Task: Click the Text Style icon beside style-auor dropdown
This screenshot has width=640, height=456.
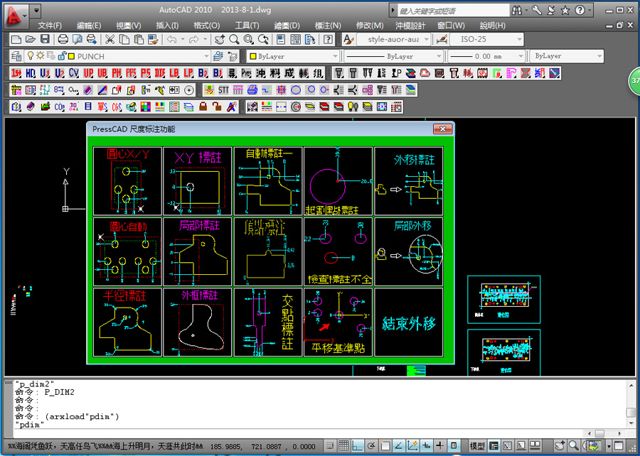Action: [x=348, y=40]
